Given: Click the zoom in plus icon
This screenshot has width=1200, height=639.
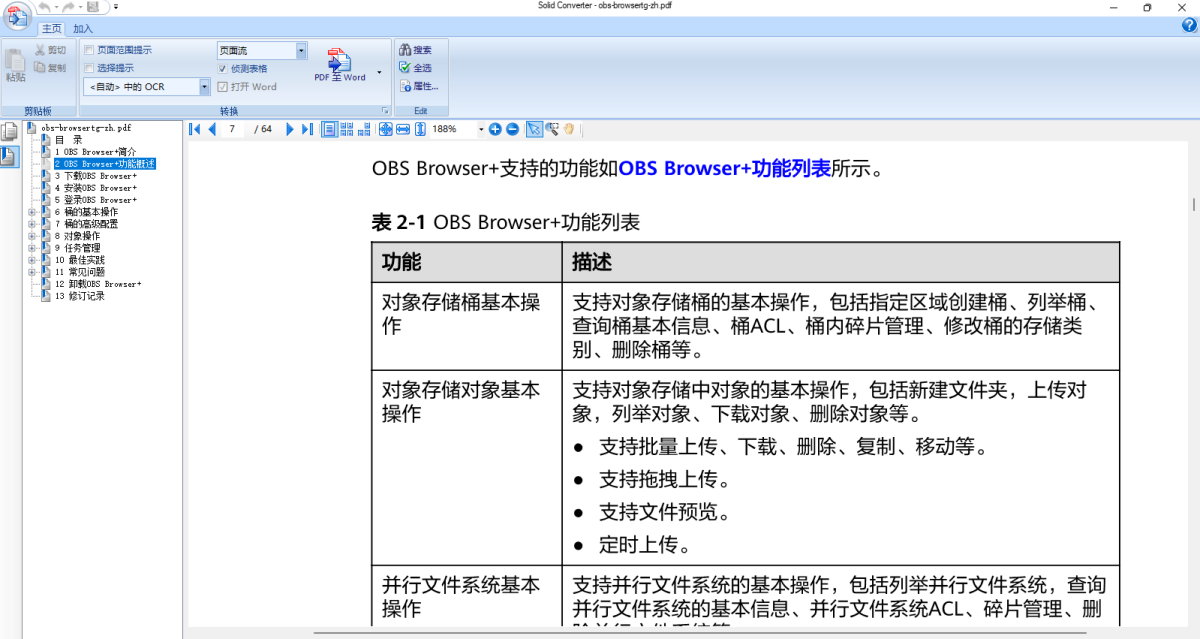Looking at the screenshot, I should tap(494, 128).
